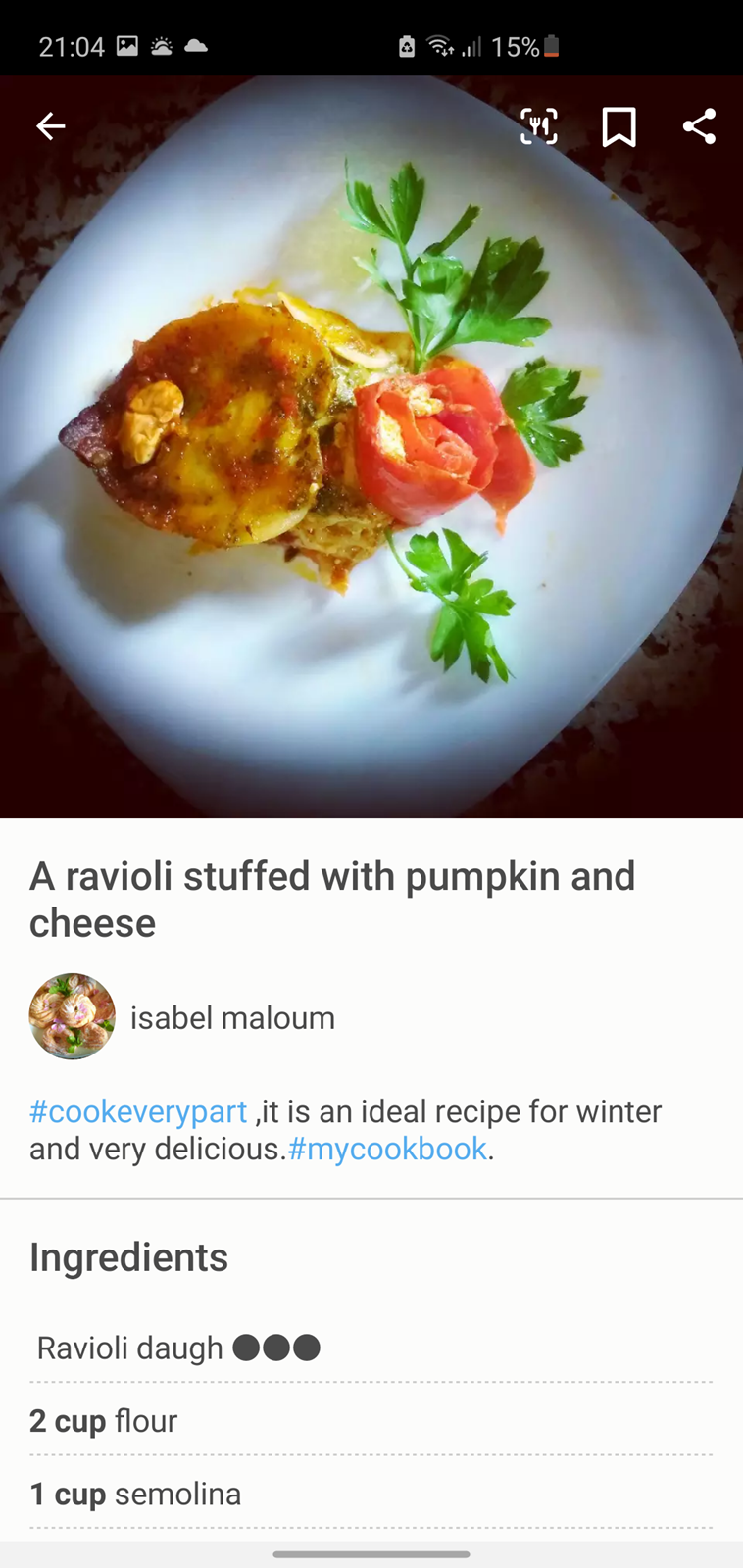Follow the #mycookbook hashtag link
Viewport: 743px width, 1568px height.
click(x=387, y=1149)
